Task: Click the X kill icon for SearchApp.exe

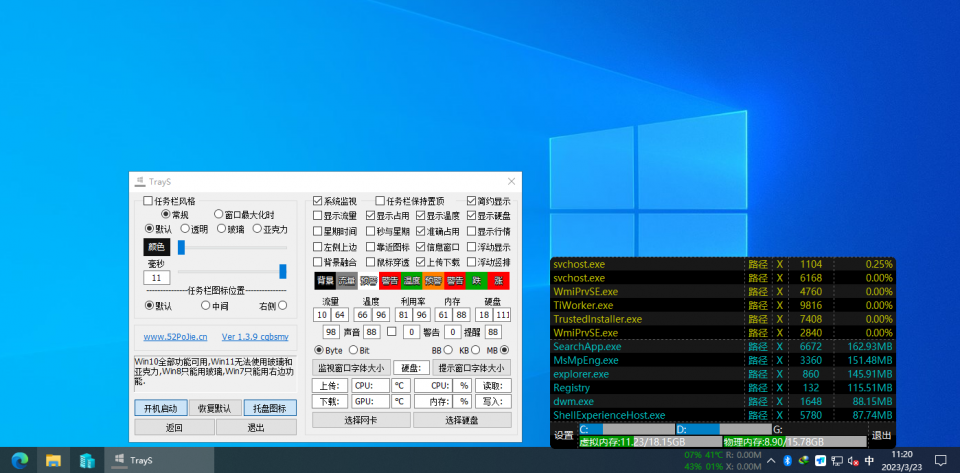Action: [779, 346]
